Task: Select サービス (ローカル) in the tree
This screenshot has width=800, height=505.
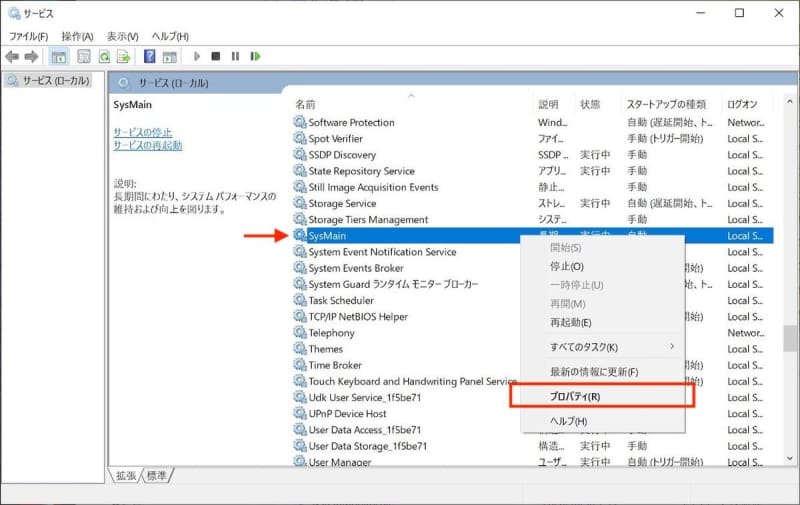Action: [49, 81]
